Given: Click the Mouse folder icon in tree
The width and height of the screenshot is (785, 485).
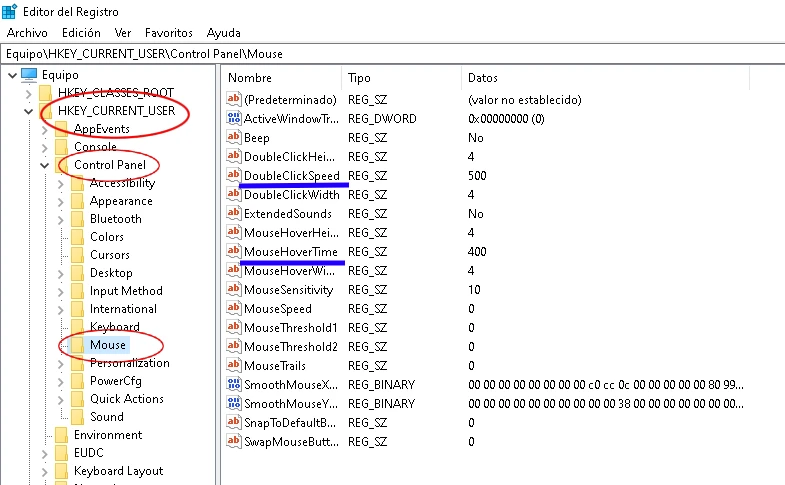Looking at the screenshot, I should [x=76, y=345].
